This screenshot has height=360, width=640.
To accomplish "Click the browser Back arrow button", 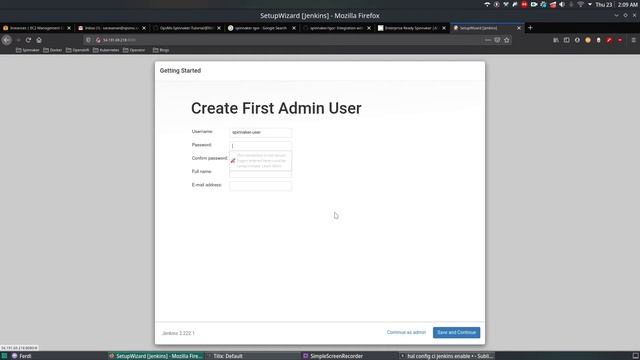I will tap(7, 40).
